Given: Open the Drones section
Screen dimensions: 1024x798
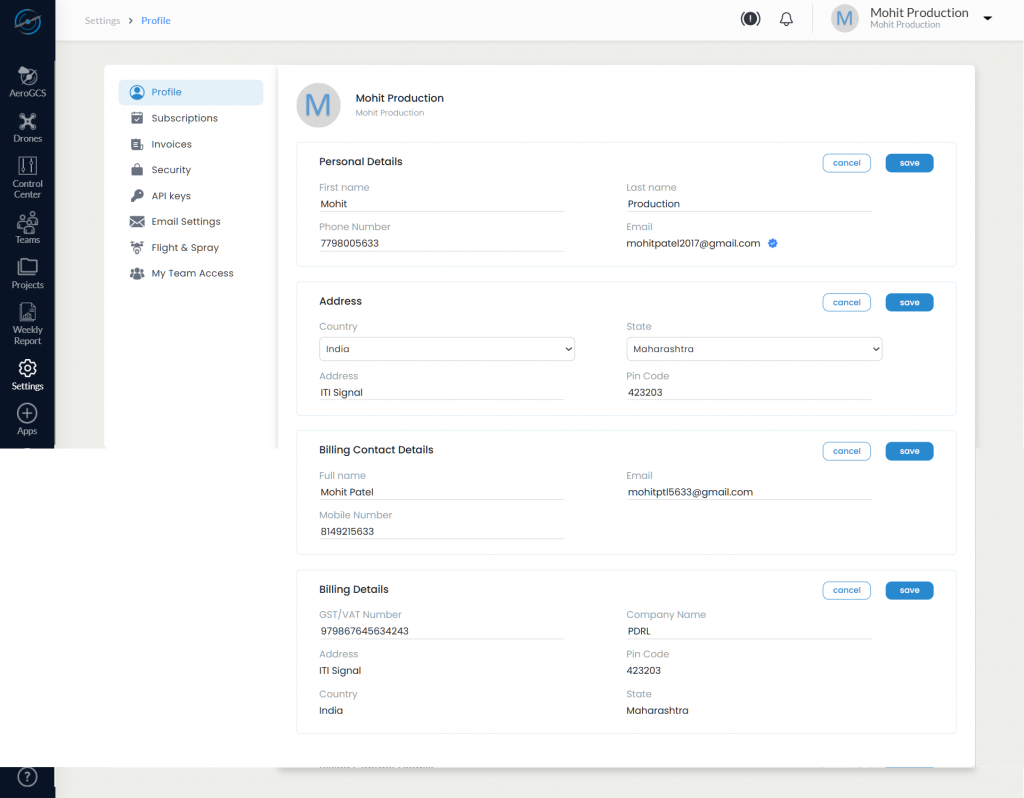Looking at the screenshot, I should tap(27, 128).
